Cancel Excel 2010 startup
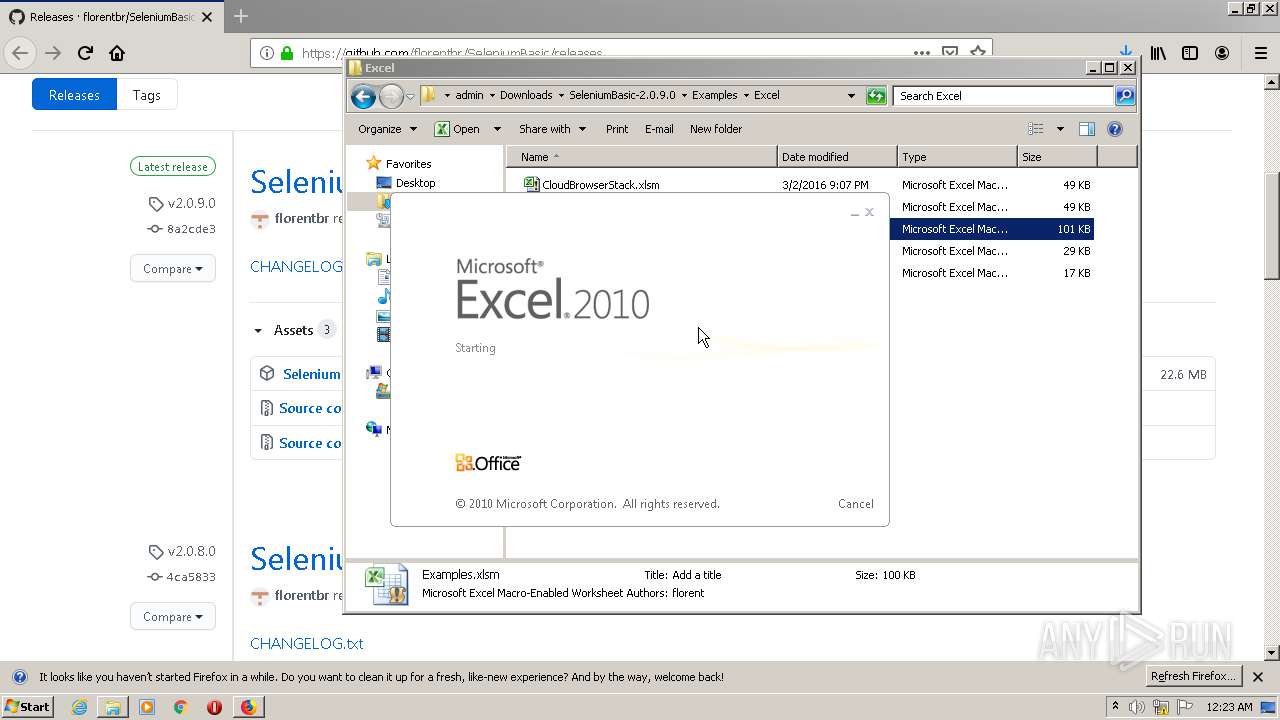Image resolution: width=1280 pixels, height=720 pixels. click(856, 504)
